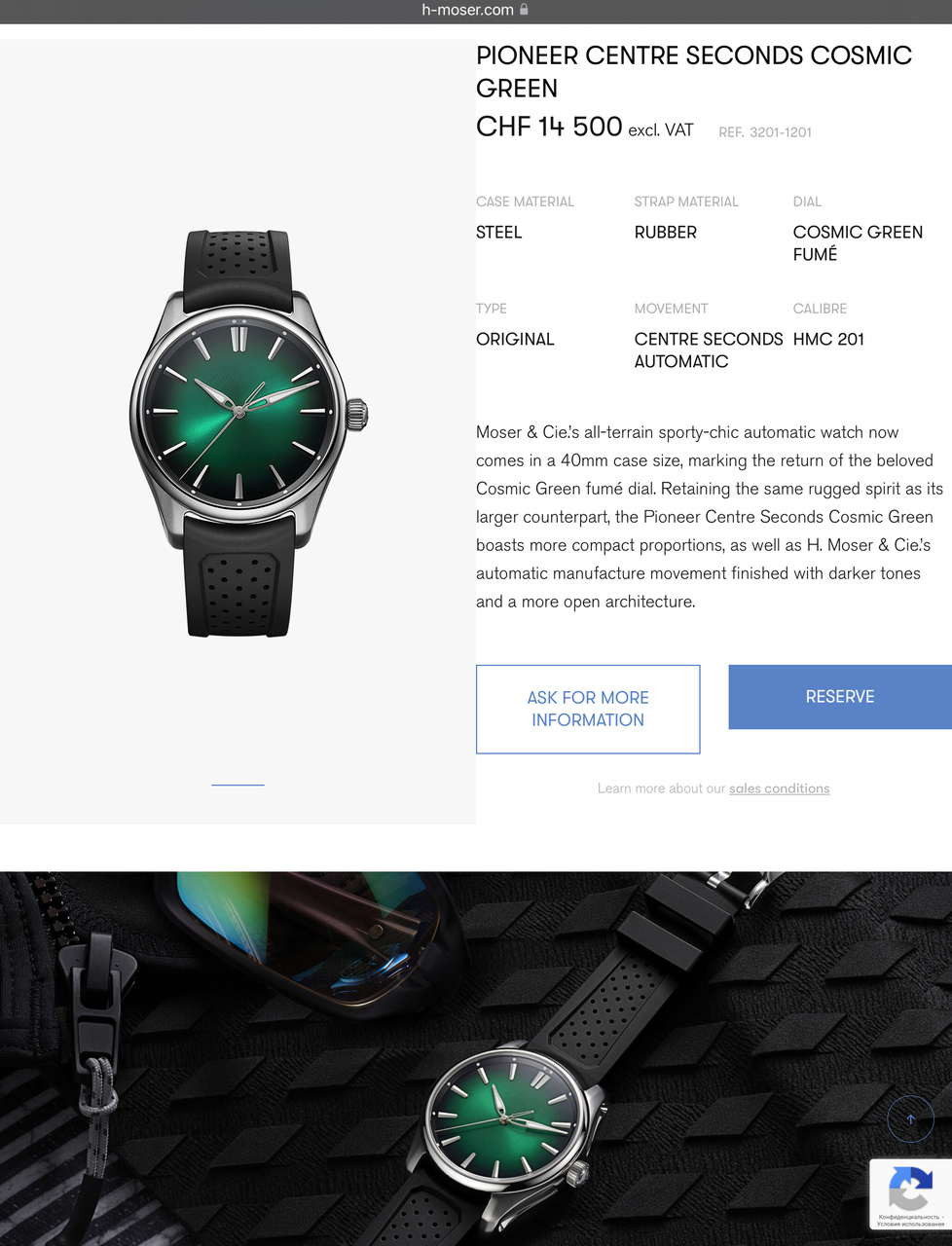The image size is (952, 1246).
Task: Click the CHF 14 500 price
Action: (549, 127)
